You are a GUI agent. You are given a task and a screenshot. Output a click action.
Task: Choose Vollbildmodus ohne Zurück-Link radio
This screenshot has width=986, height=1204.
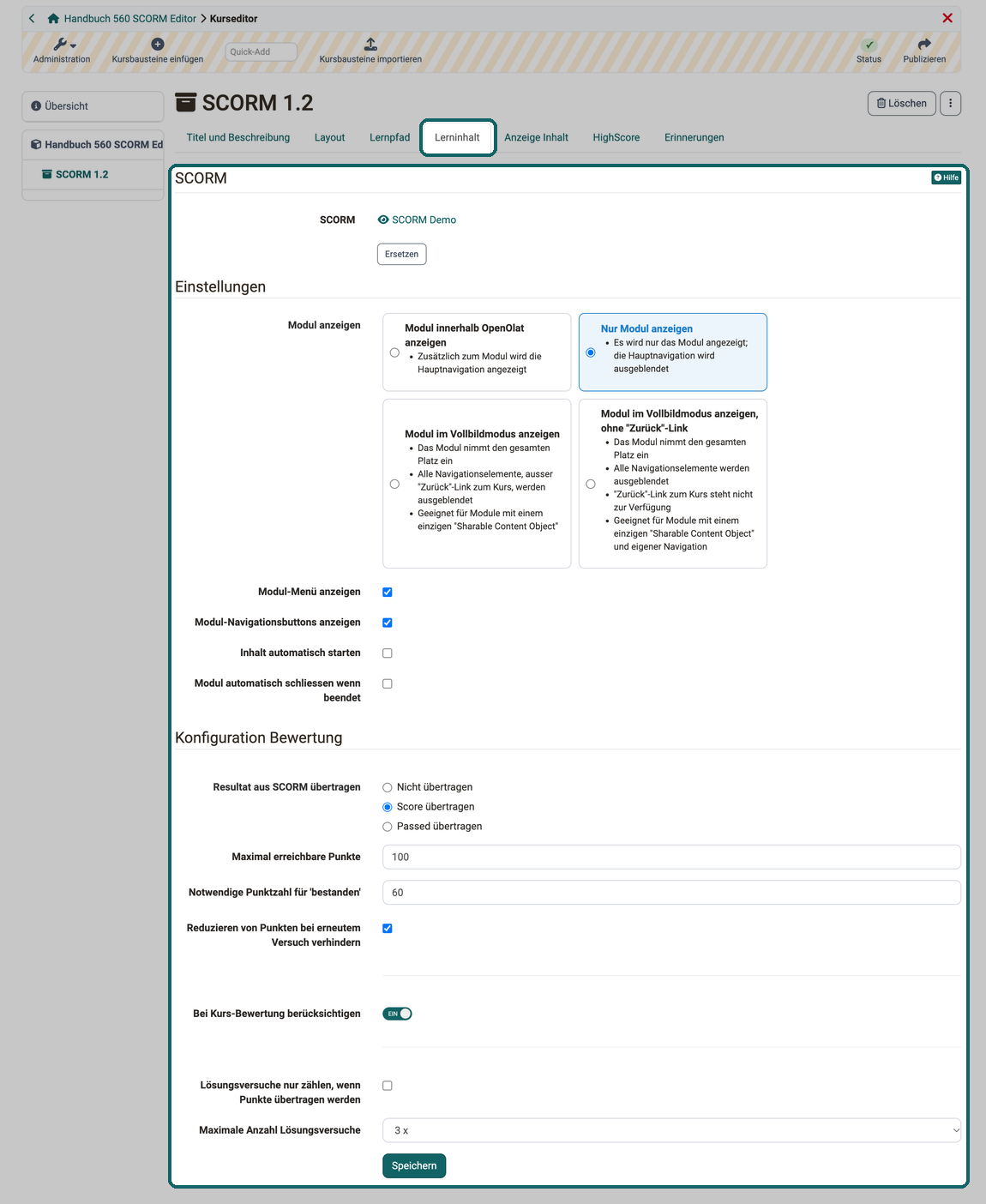click(x=591, y=484)
